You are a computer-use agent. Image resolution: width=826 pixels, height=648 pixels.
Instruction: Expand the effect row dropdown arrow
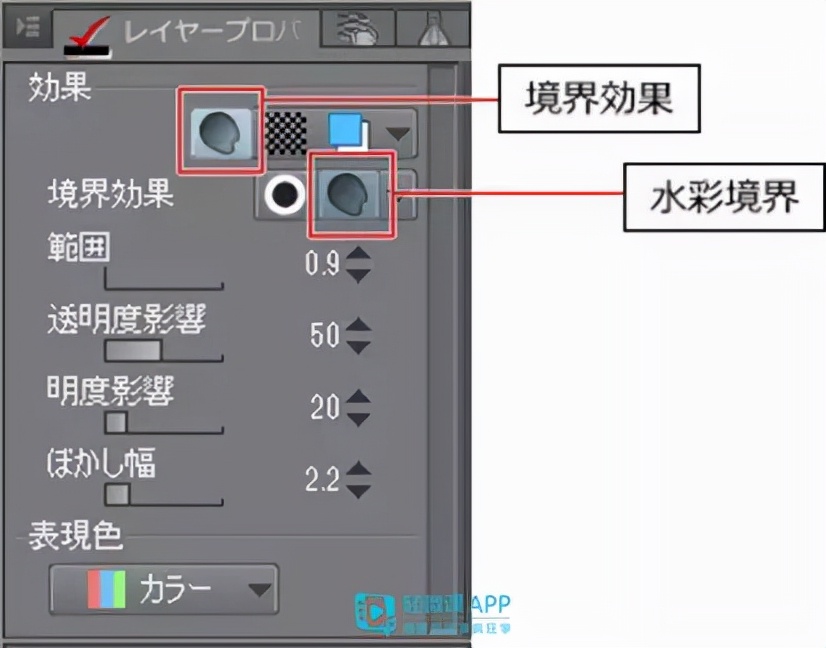pyautogui.click(x=398, y=134)
